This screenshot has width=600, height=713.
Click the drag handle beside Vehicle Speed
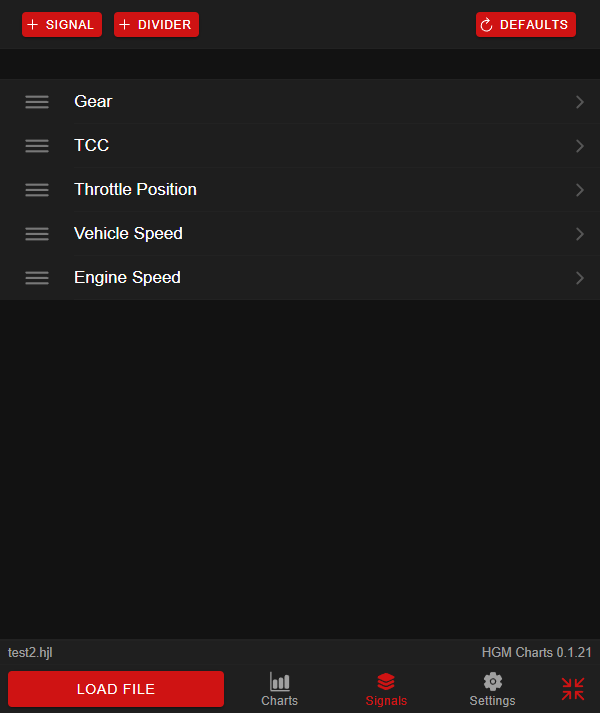[37, 234]
